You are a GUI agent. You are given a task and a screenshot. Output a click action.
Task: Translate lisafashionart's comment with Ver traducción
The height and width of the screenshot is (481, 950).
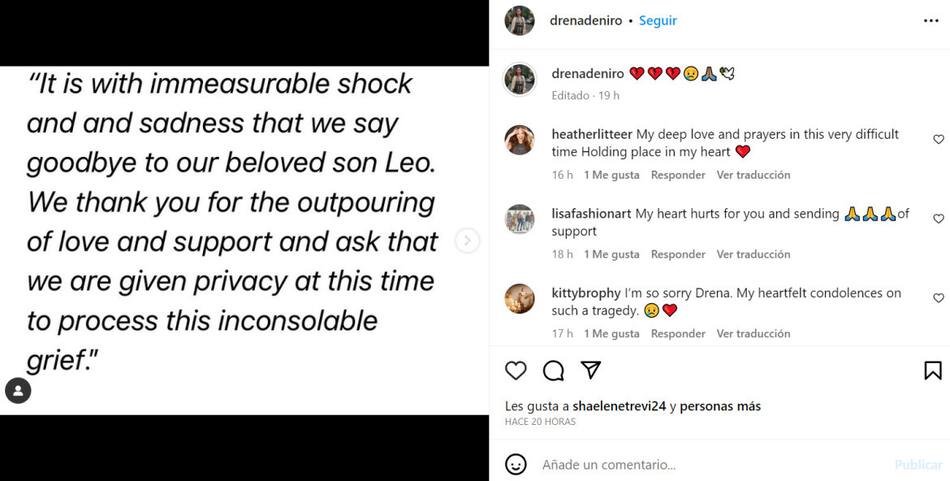753,254
